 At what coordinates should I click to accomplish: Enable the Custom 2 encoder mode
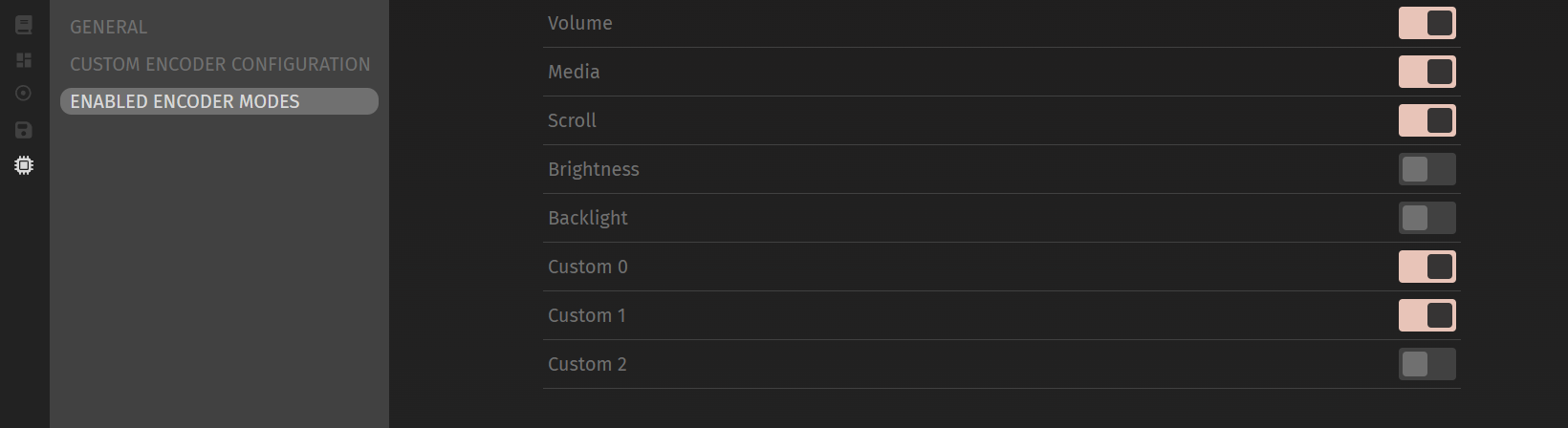click(1426, 364)
